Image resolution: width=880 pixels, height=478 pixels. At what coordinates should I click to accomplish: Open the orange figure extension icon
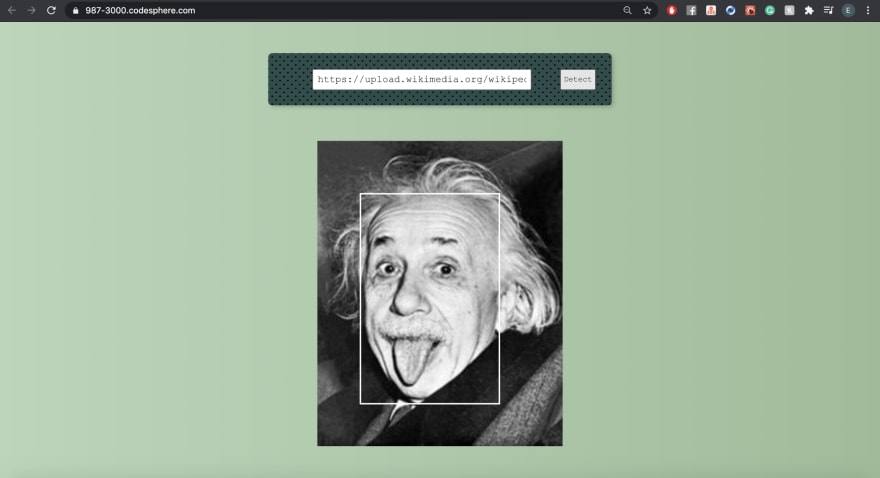(711, 10)
